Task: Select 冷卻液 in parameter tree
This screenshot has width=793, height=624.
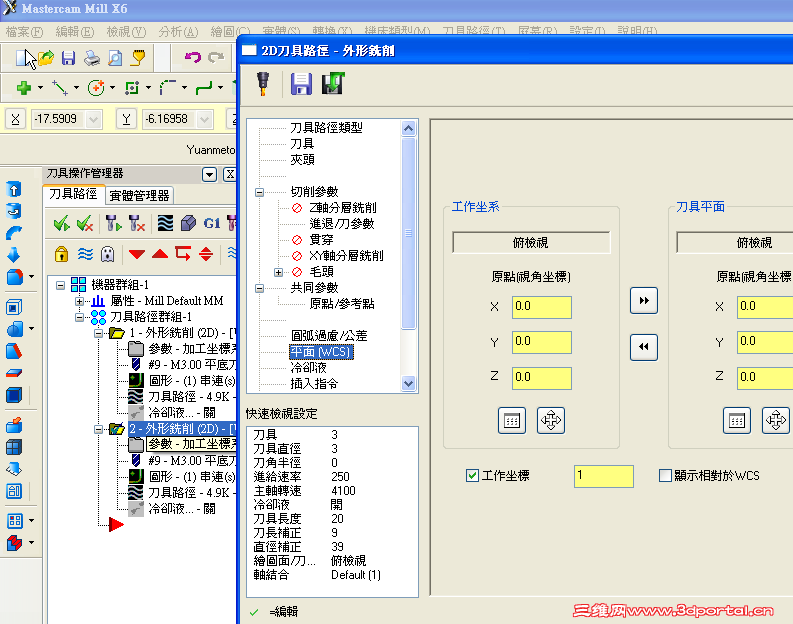Action: [308, 368]
